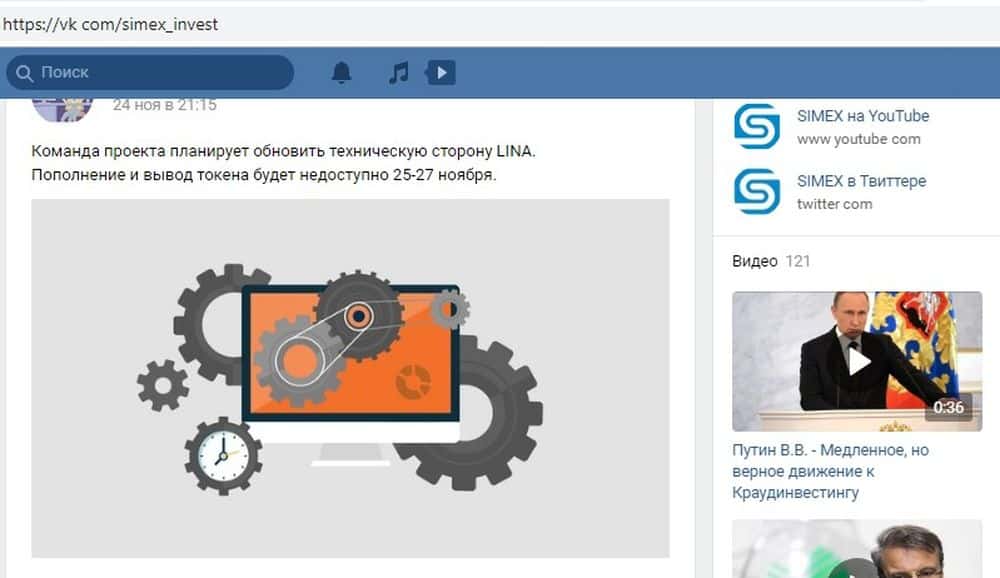Click the search magnifier icon
This screenshot has width=1000, height=578.
24,73
